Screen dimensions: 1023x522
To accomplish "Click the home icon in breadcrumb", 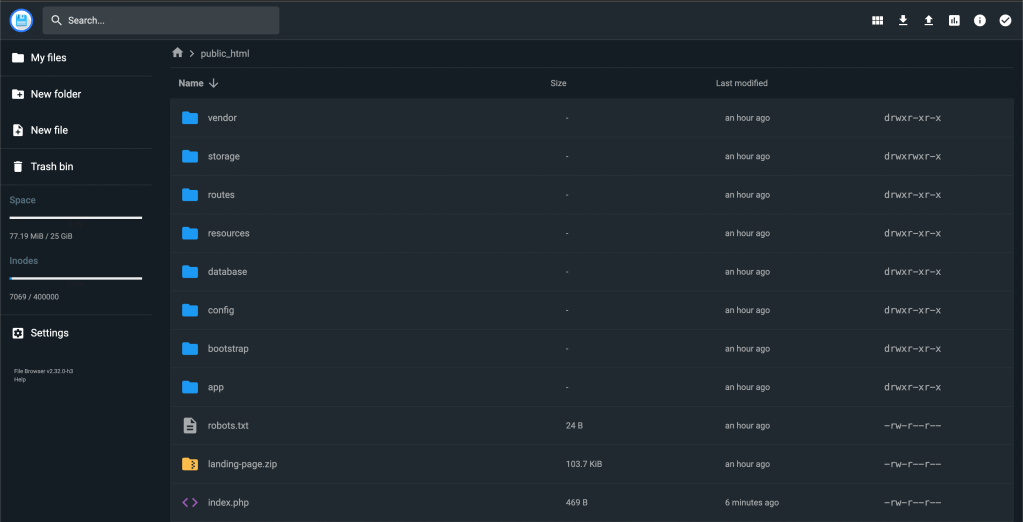I will (177, 53).
